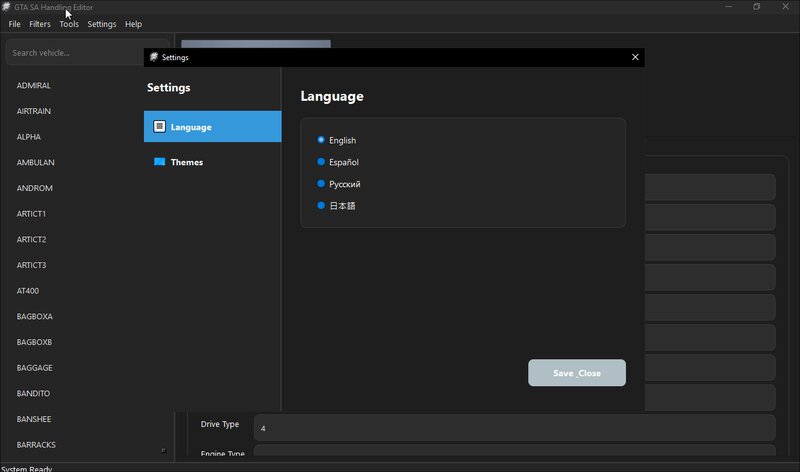Screen dimensions: 800x472
Task: Select the English language radio button
Action: 321,140
